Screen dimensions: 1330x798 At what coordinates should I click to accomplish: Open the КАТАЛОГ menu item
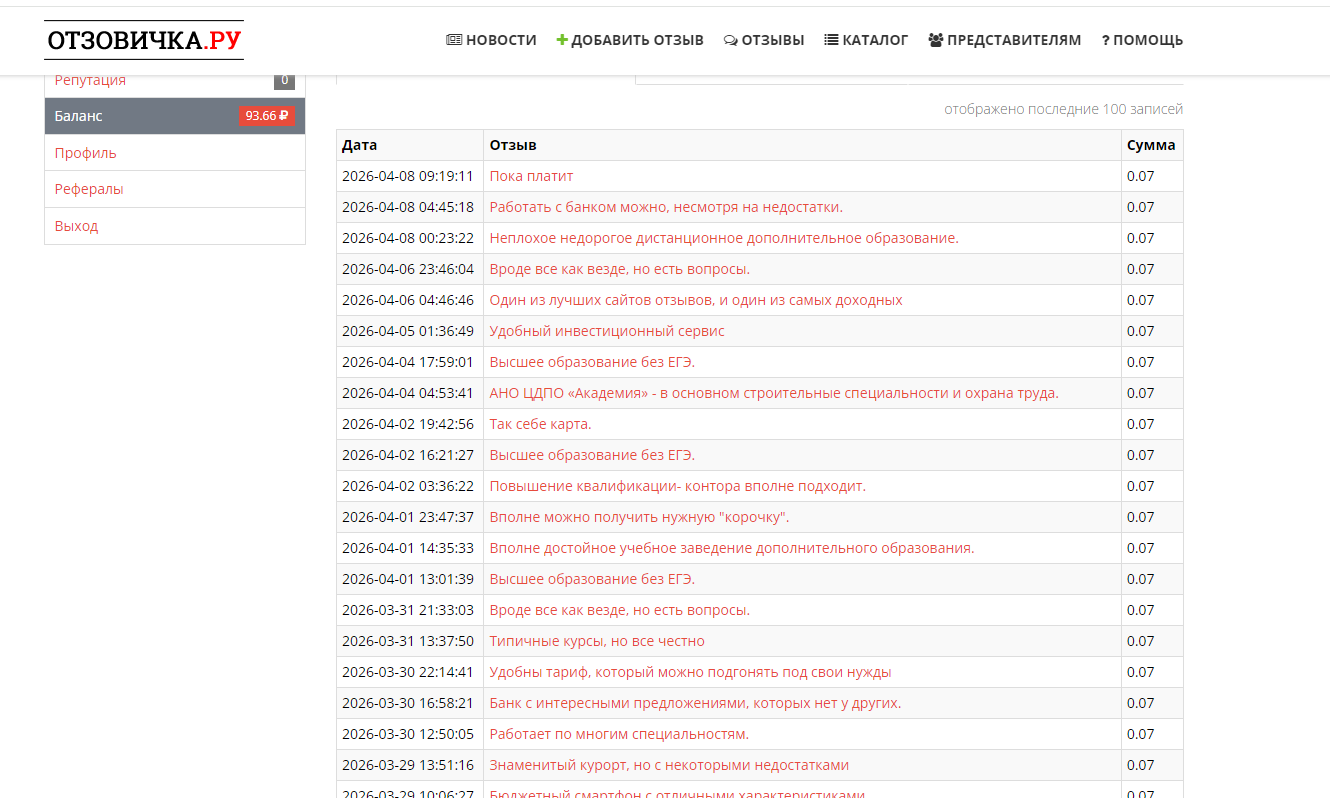pos(866,40)
